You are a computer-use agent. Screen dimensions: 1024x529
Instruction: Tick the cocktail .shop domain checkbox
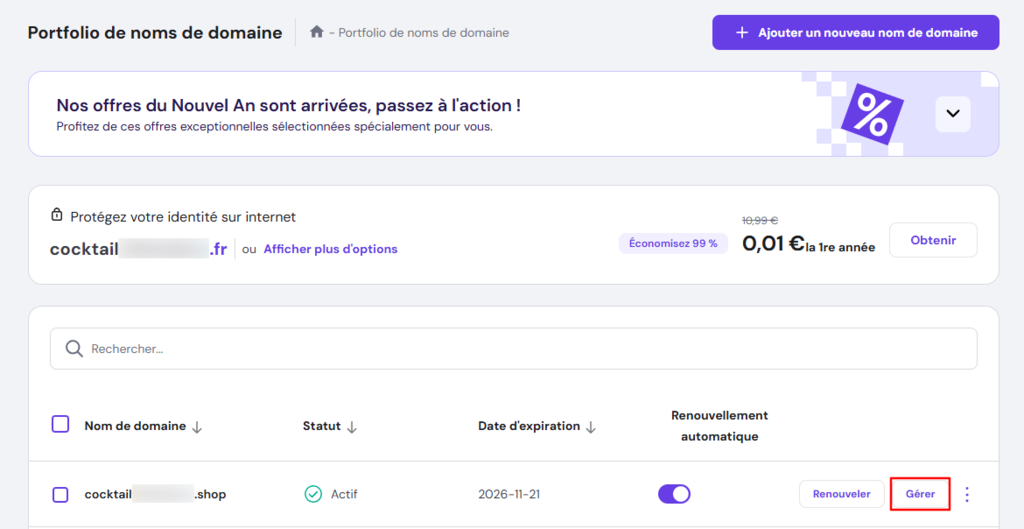click(60, 494)
